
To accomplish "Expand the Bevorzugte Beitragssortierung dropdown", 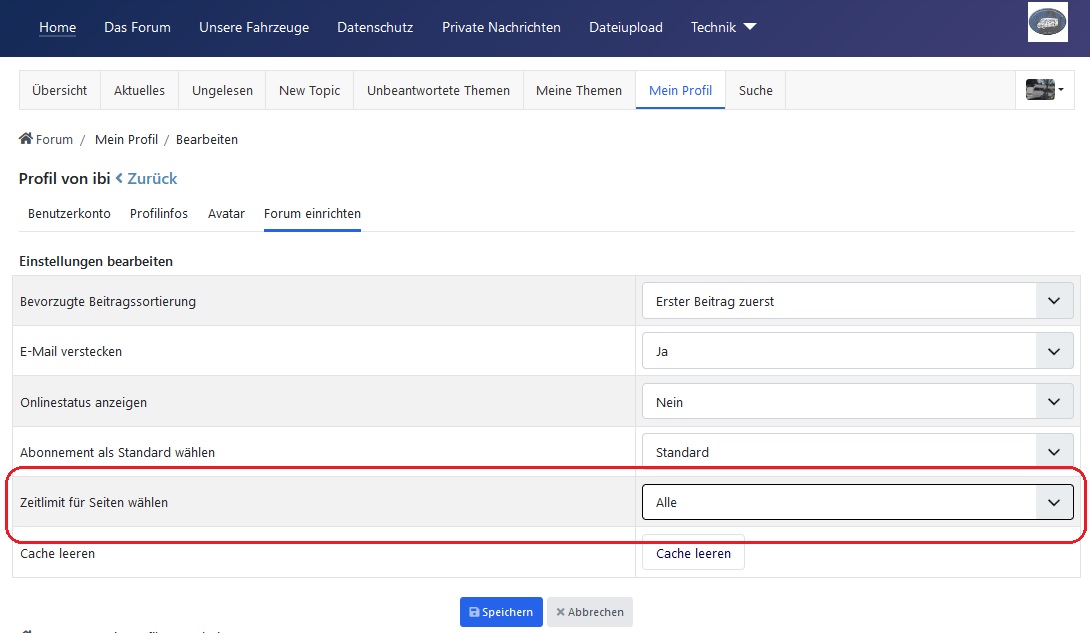I will (857, 301).
